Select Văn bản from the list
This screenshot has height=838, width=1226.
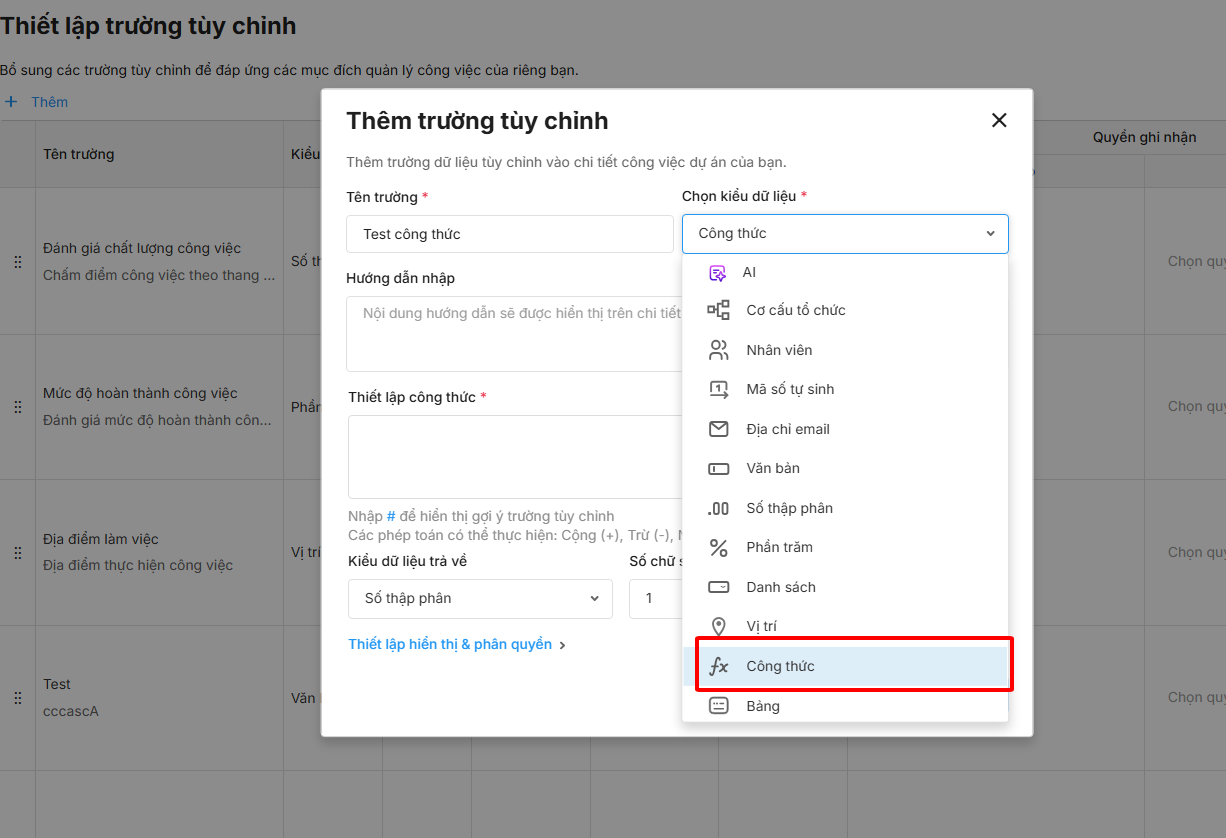tap(772, 468)
